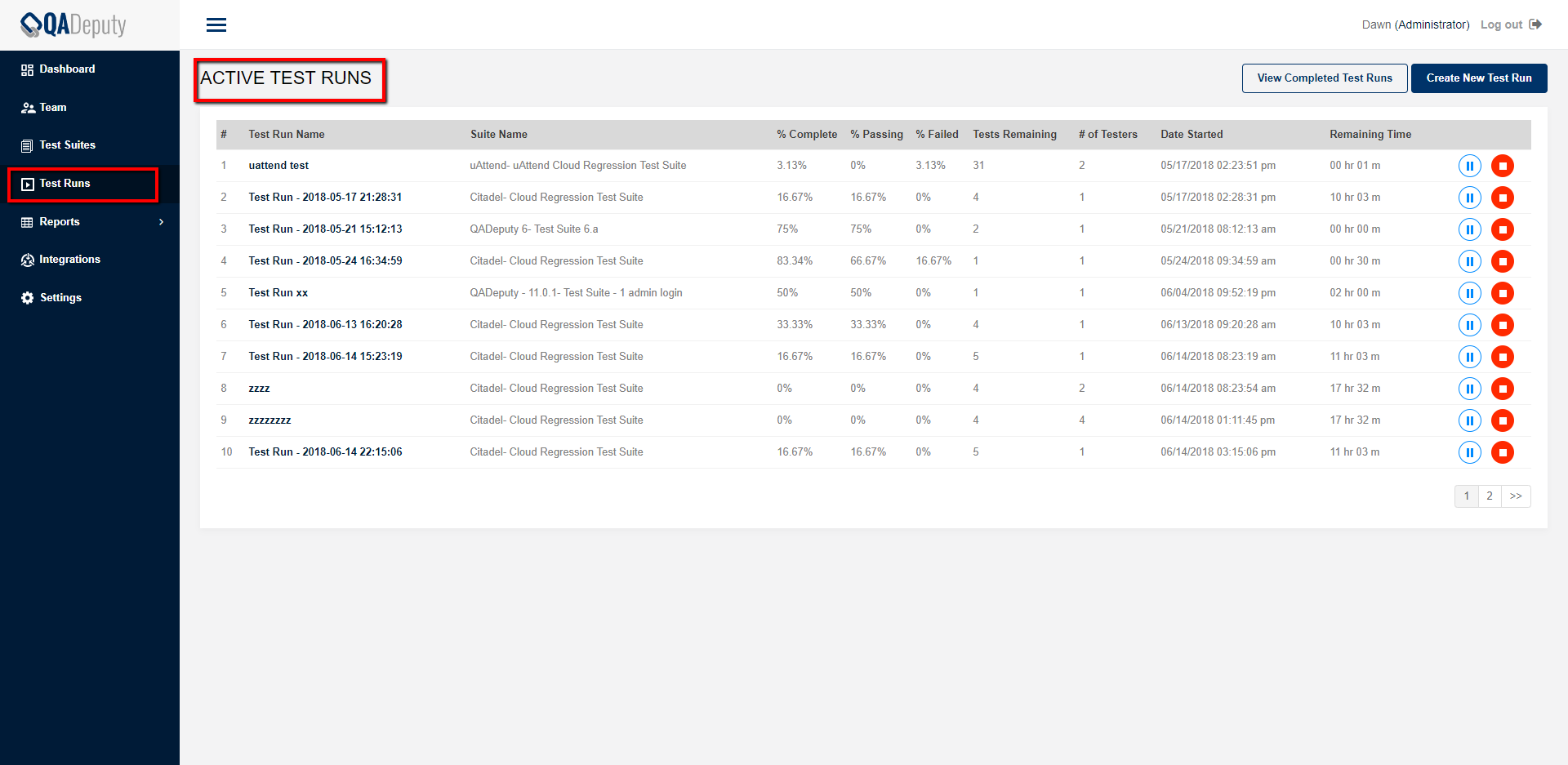Screen dimensions: 1568x765
Task: Open the zzzzzzzz test run name
Action: pos(269,420)
